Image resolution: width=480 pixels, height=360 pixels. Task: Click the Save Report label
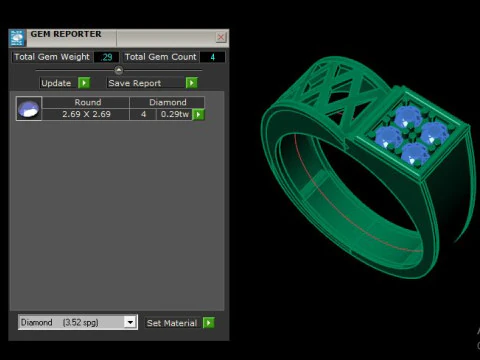coord(146,83)
